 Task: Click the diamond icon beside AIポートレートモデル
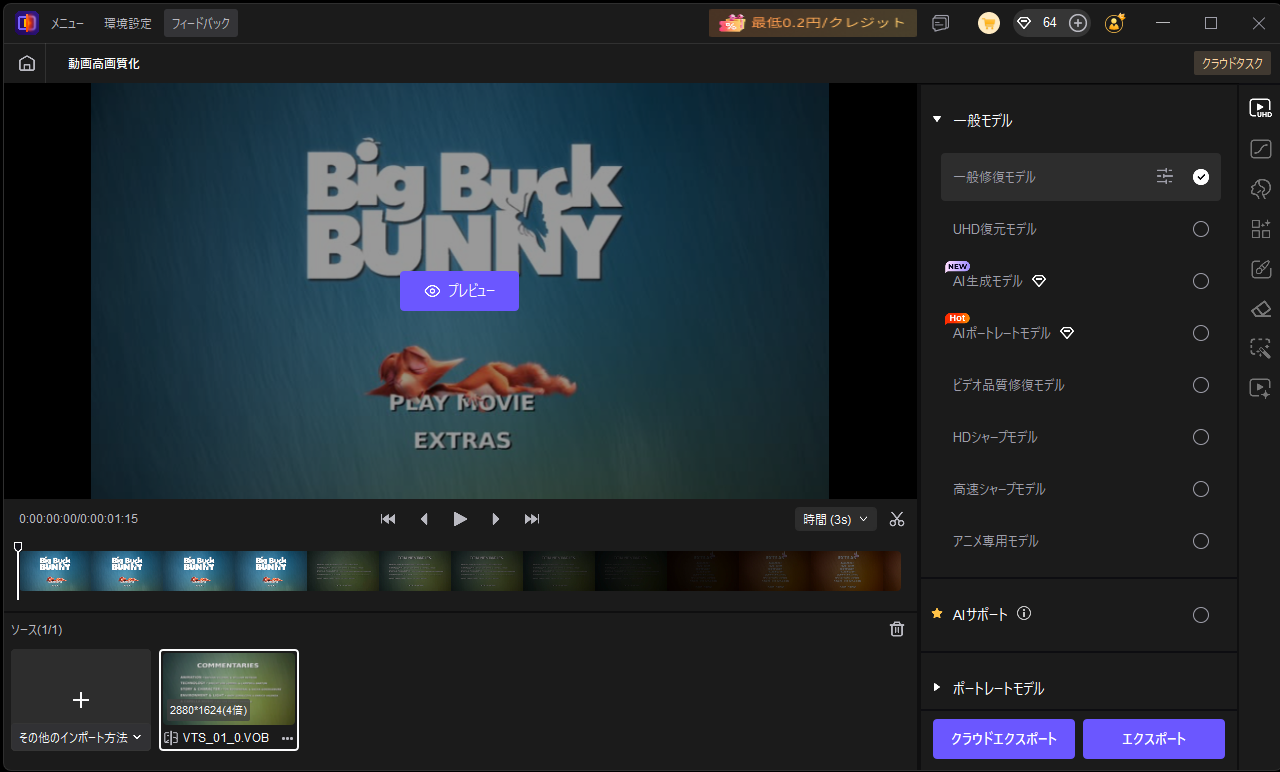click(x=1067, y=333)
